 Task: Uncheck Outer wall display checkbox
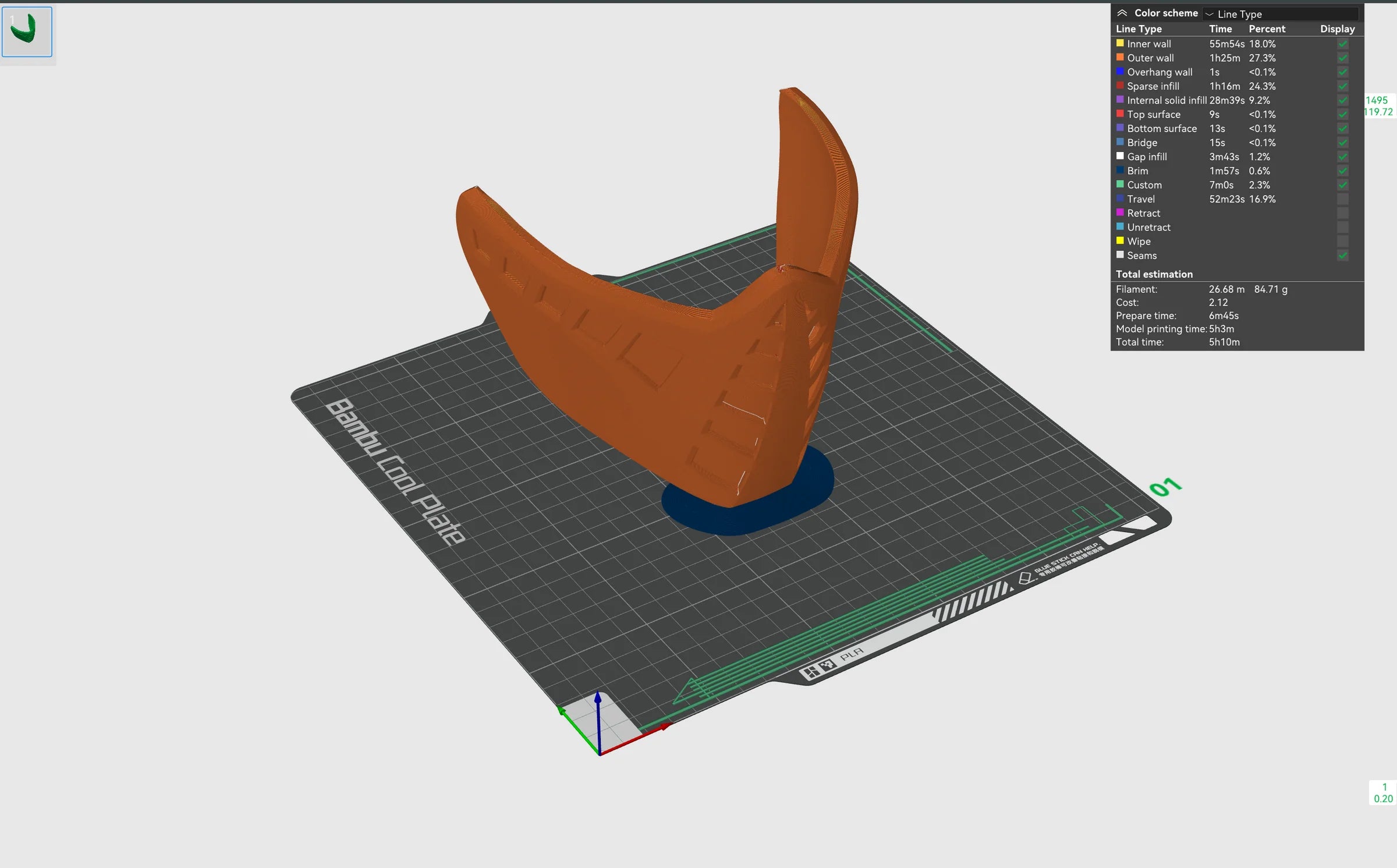pos(1342,58)
